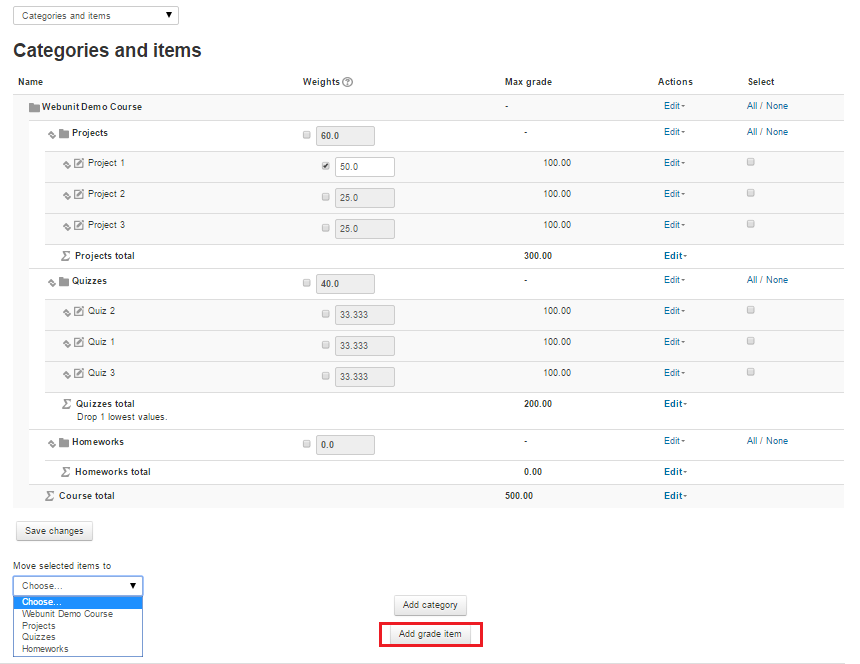Open Edit actions menu for Project 2
860x664 pixels.
[x=674, y=194]
